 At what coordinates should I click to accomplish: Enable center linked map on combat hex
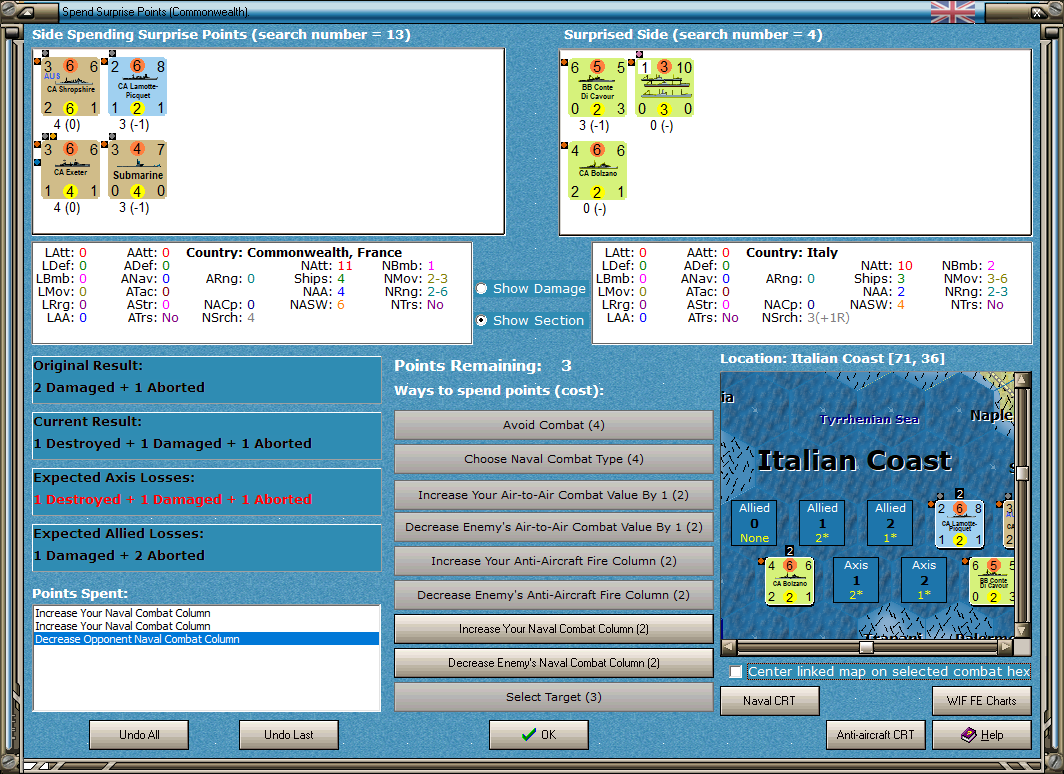[x=737, y=671]
